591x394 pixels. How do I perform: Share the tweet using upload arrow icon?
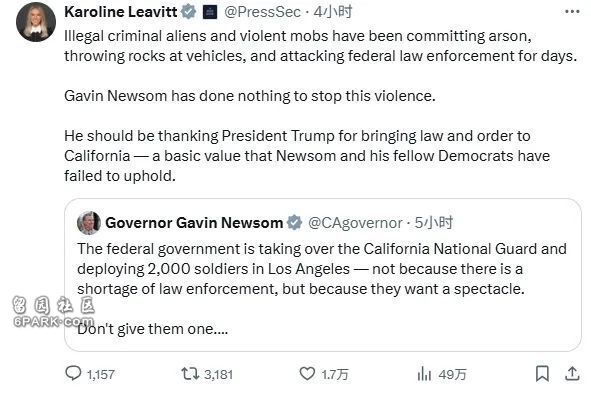pos(572,373)
